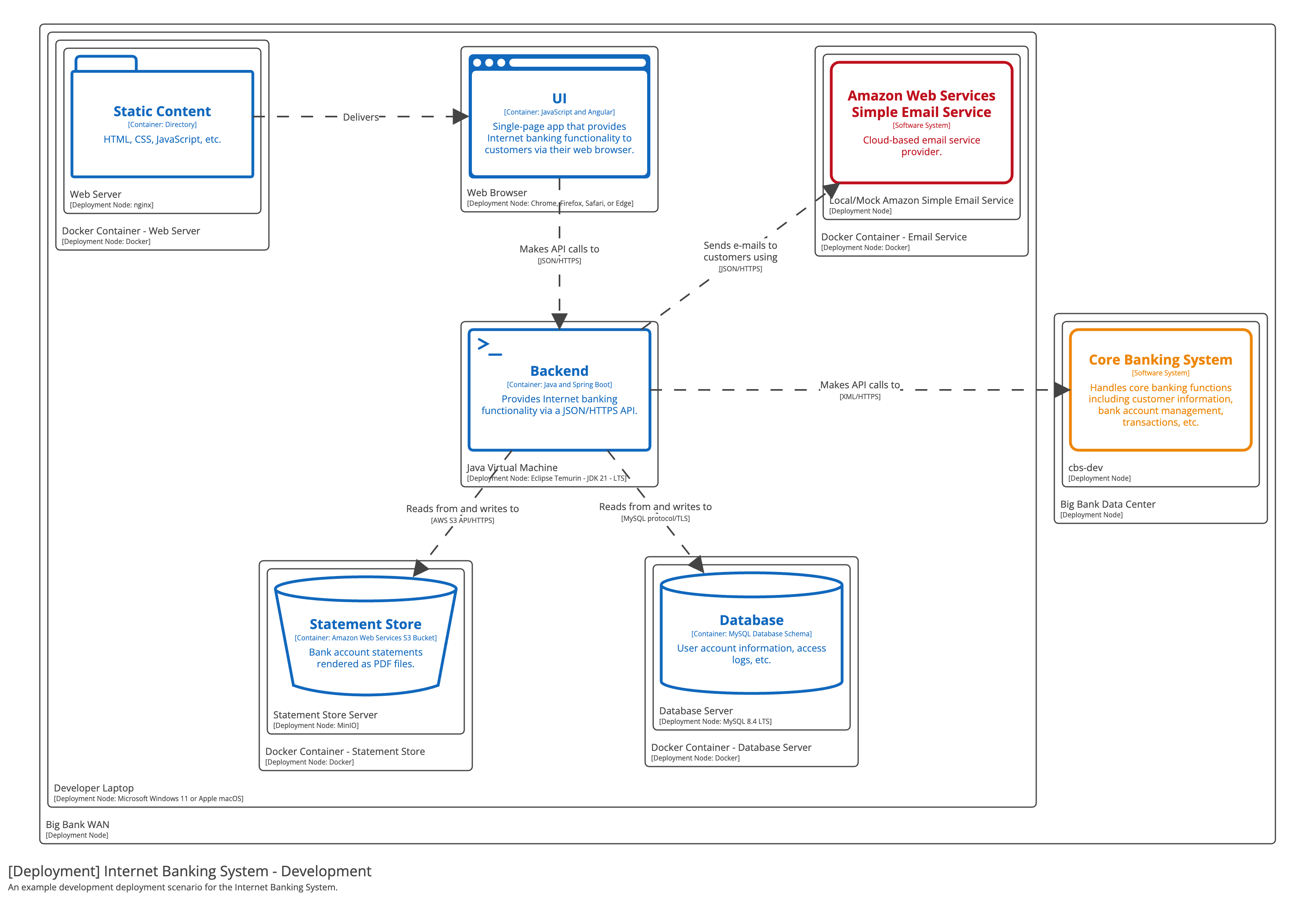Click the diagram description sentence below title
Viewport: 1316px width, 900px height.
(x=173, y=888)
